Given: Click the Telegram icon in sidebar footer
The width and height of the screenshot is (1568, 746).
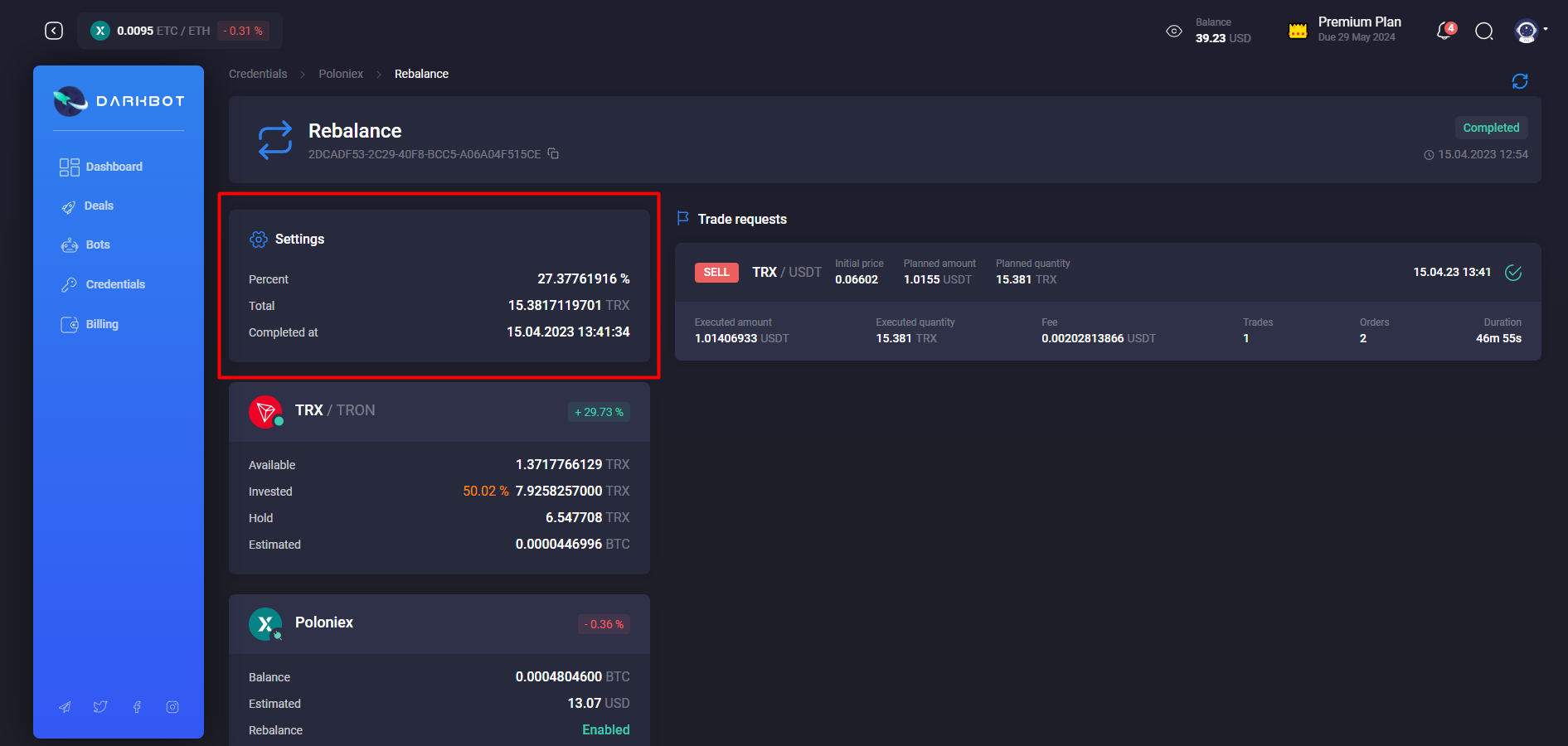Looking at the screenshot, I should click(65, 706).
